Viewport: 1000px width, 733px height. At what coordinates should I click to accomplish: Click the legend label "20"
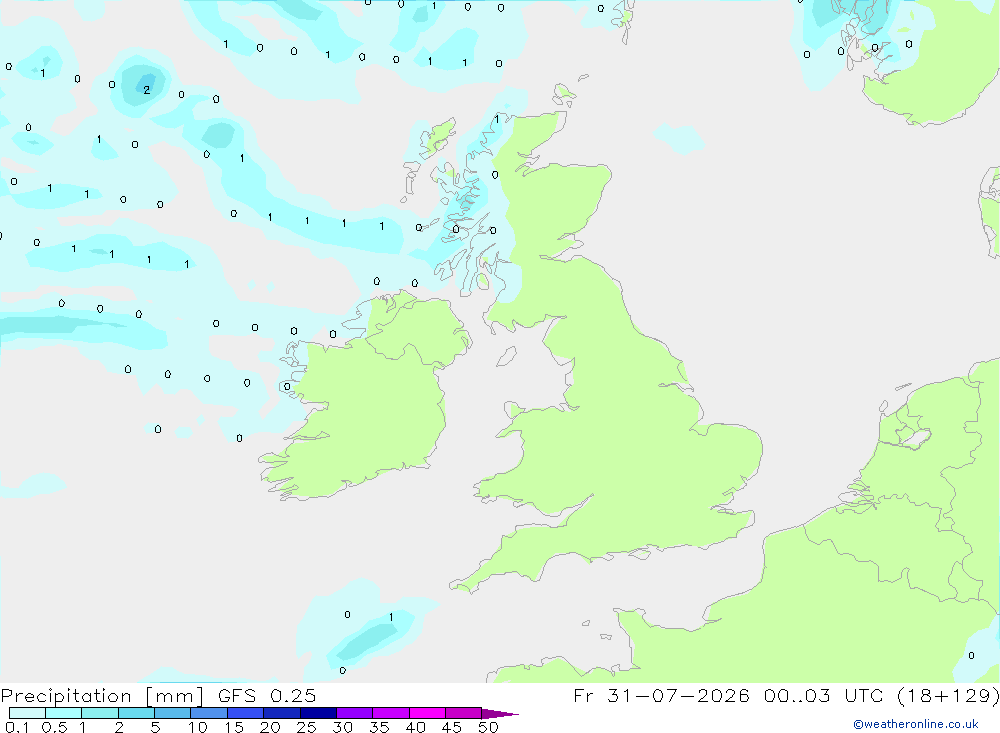270,727
